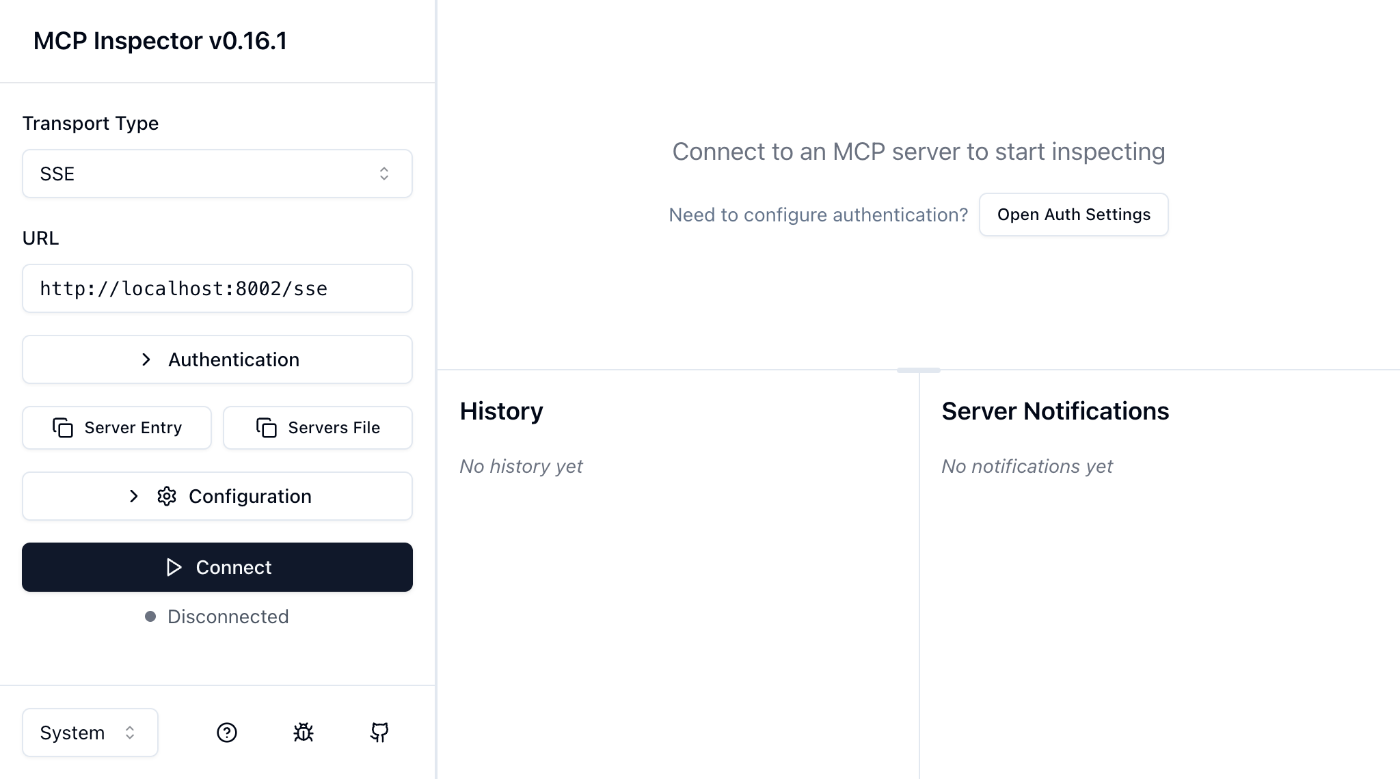Click 'Need to configure authentication?' text

tap(818, 215)
